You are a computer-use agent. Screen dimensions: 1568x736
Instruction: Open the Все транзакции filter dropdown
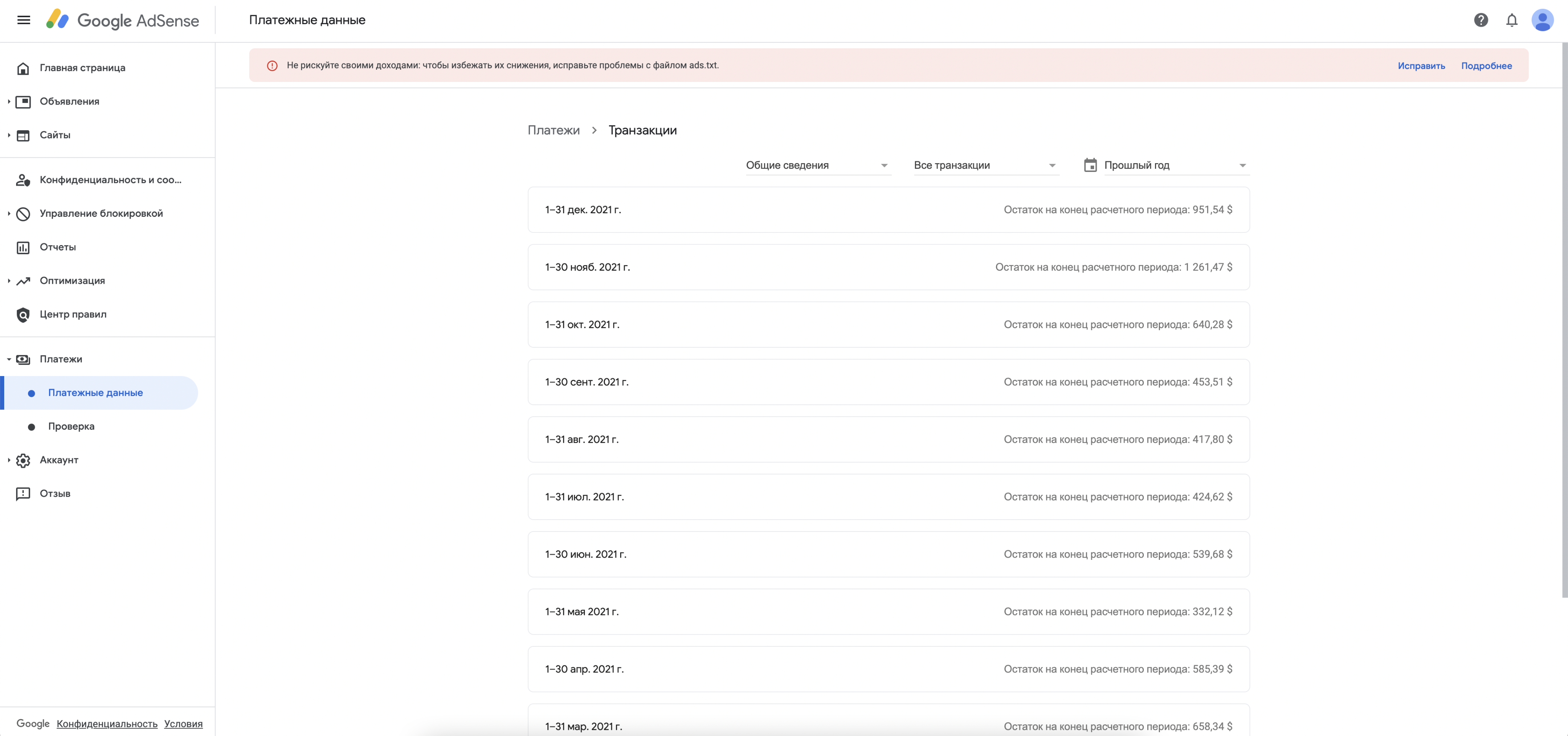(985, 165)
